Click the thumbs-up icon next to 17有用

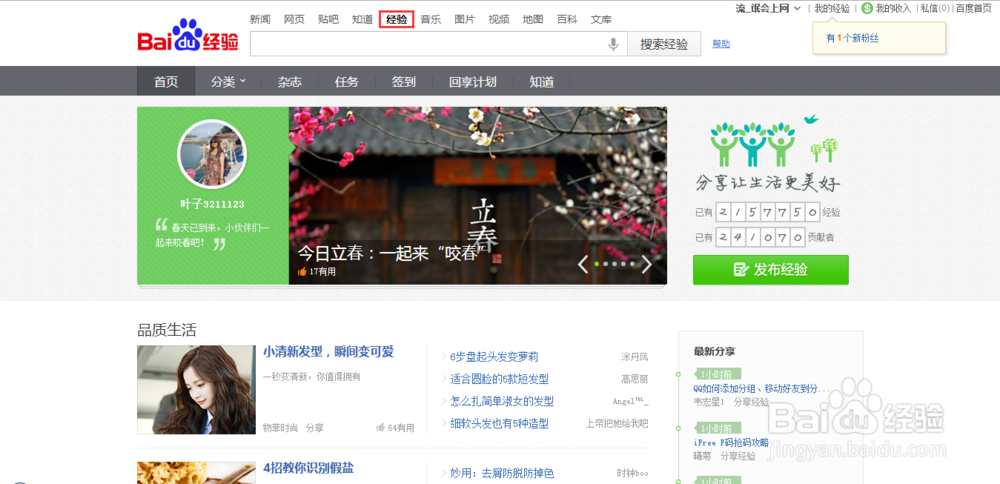(302, 272)
